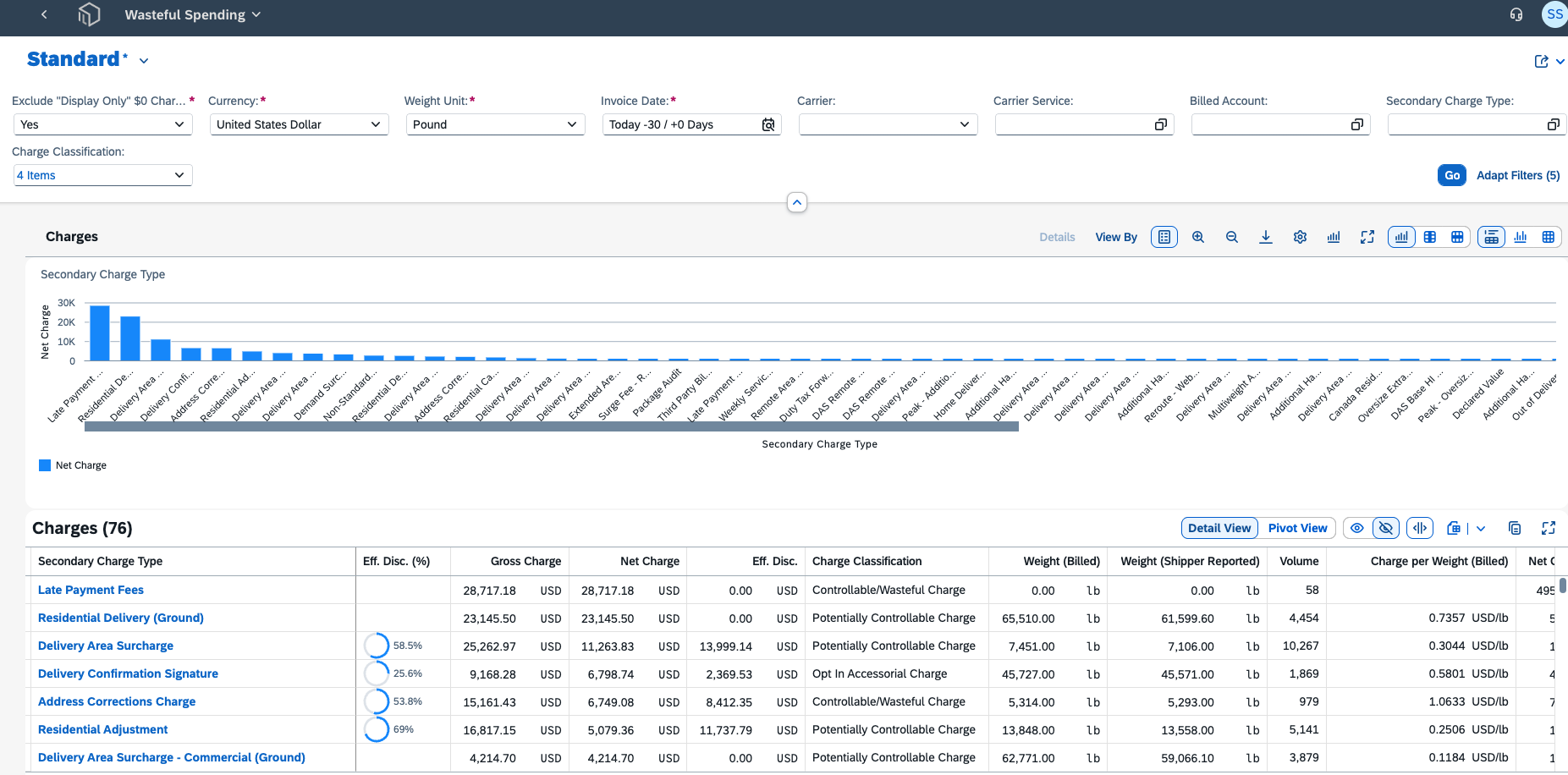Switch to Pivot View tab
This screenshot has width=1568, height=775.
pyautogui.click(x=1297, y=528)
